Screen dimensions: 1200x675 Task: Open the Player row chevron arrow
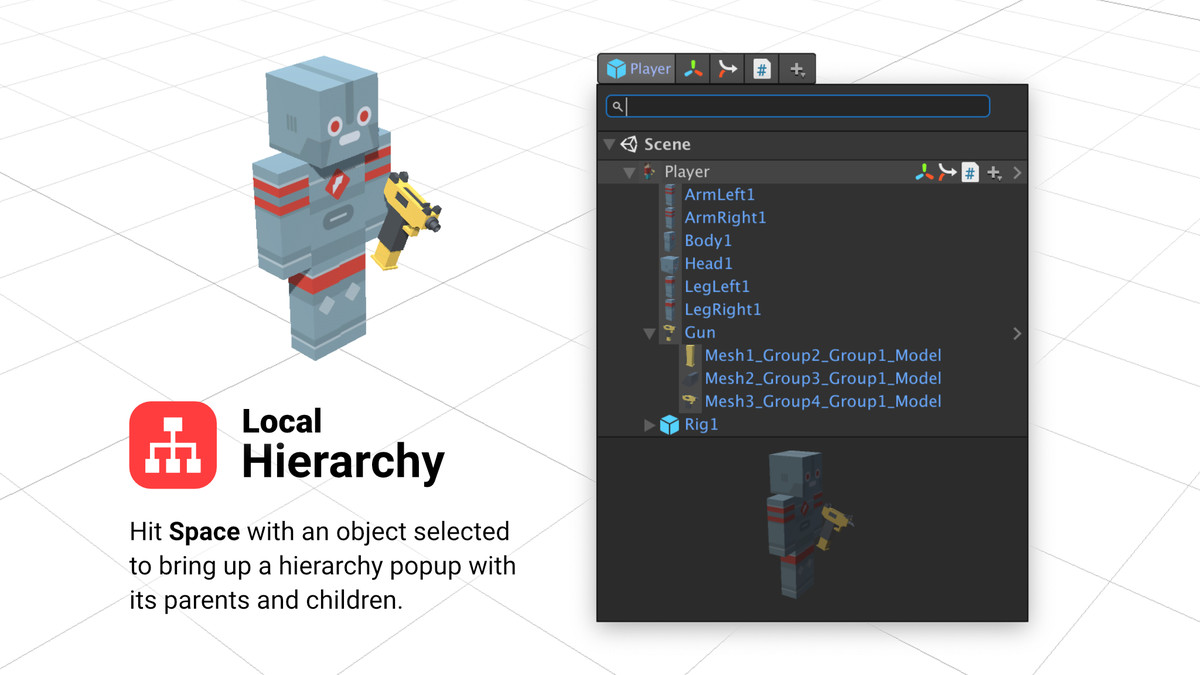[x=1017, y=173]
